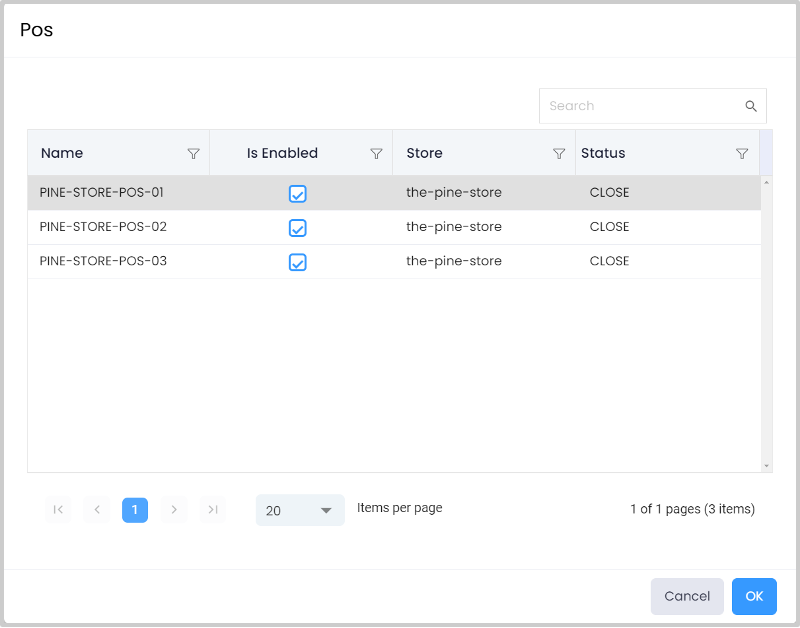Select page 1 in pagination
800x628 pixels.
(135, 510)
